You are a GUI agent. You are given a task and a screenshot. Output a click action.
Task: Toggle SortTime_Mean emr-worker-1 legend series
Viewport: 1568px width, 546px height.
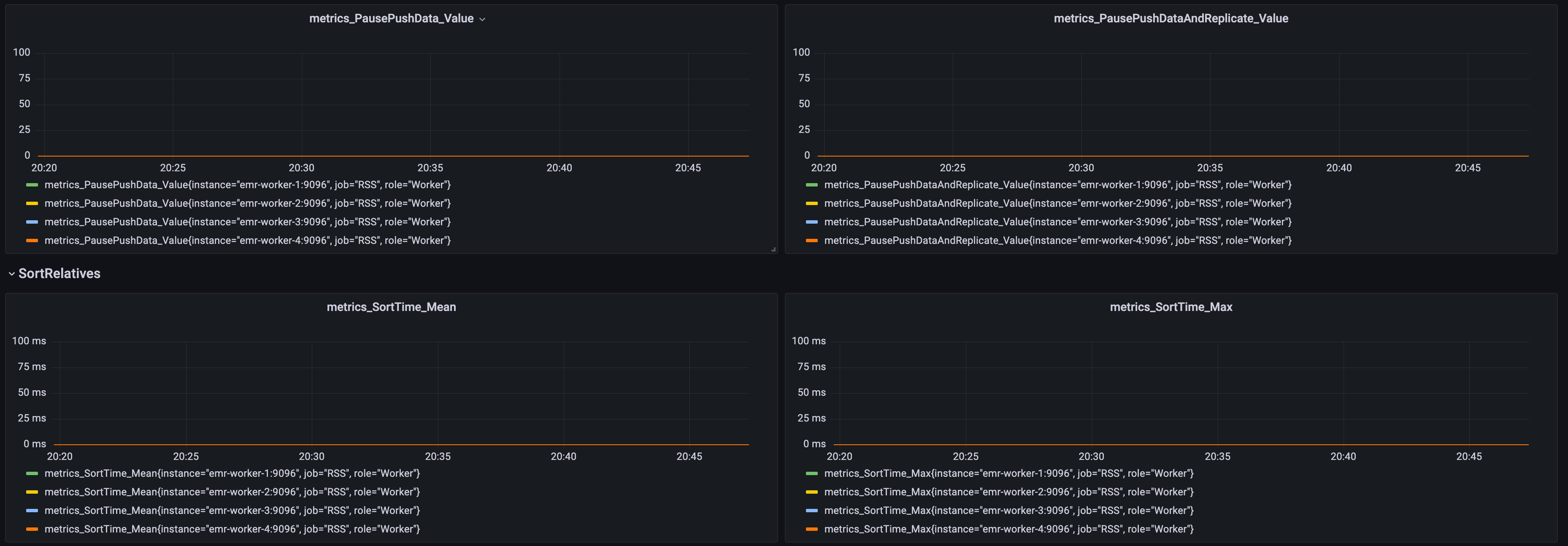point(232,473)
